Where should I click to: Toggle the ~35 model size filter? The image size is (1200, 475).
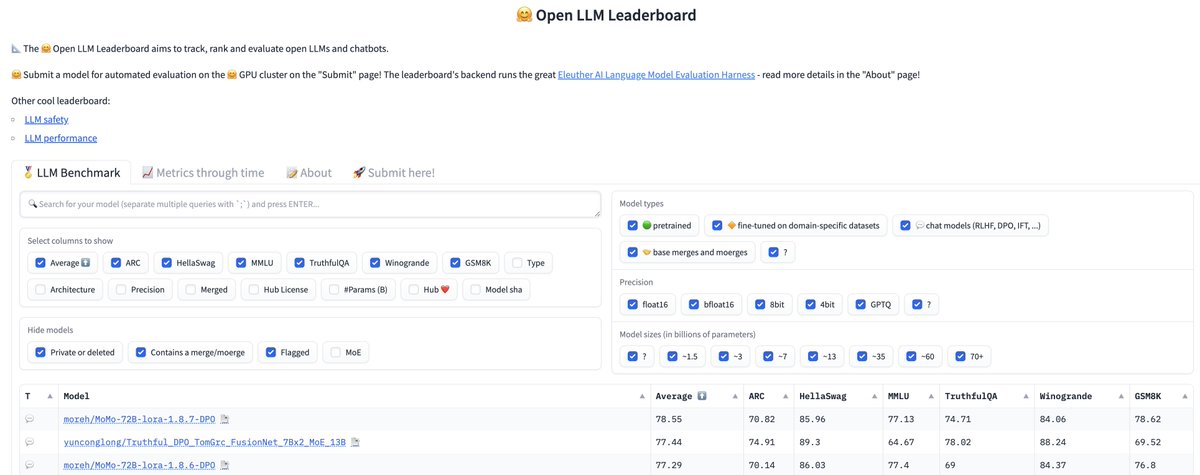(x=863, y=356)
